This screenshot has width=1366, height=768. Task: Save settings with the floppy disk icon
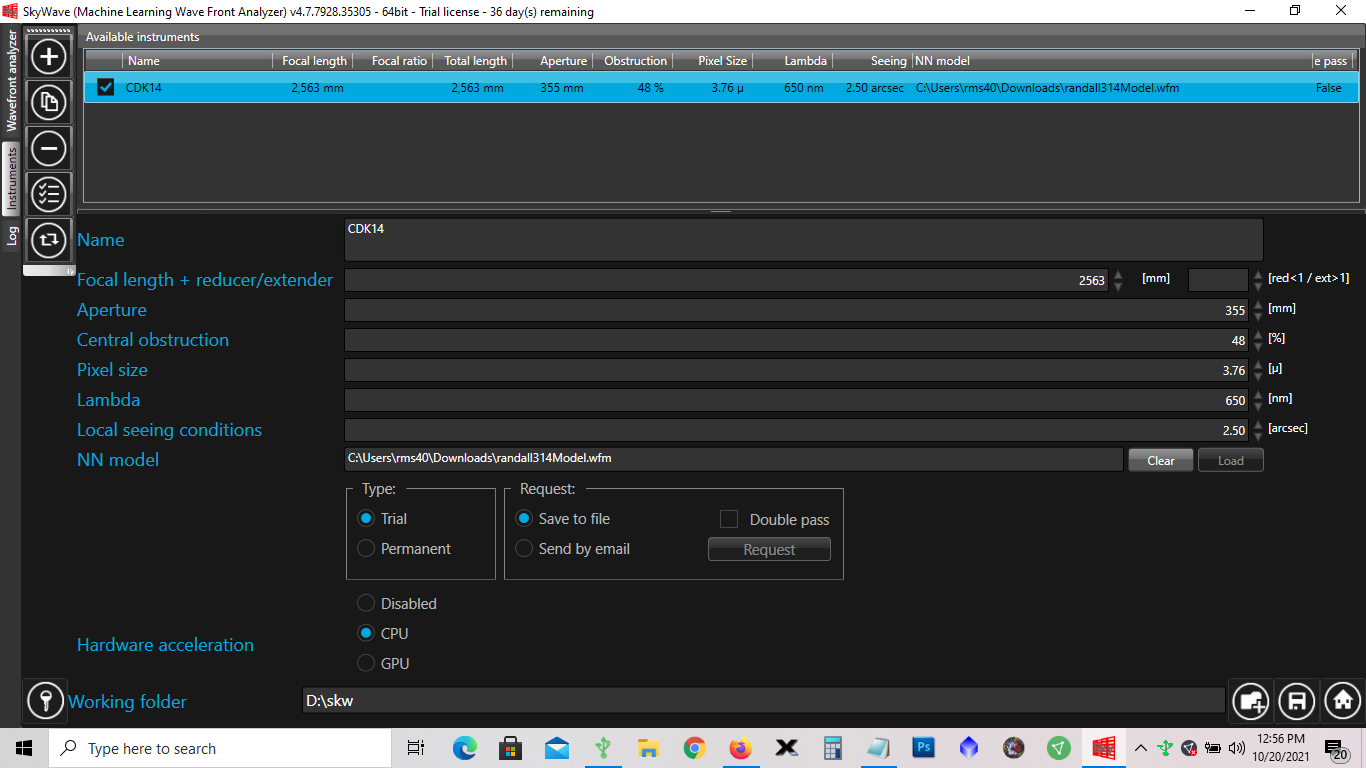point(1297,700)
